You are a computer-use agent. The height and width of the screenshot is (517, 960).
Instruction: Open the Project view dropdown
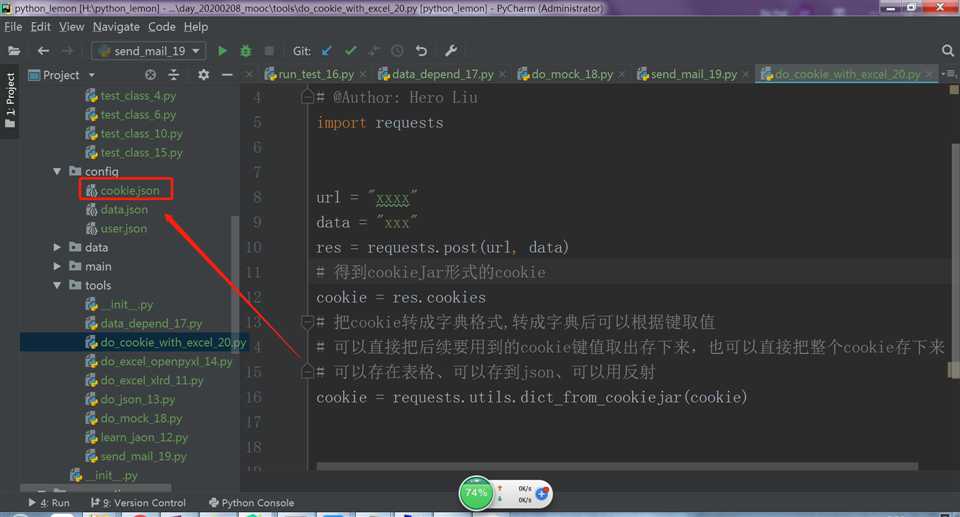click(92, 75)
